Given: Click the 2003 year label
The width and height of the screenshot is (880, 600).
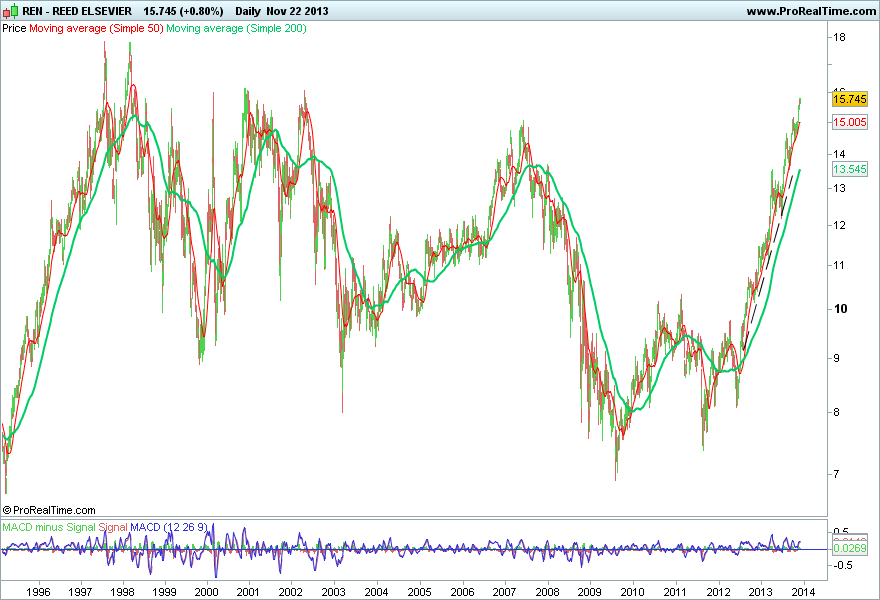Looking at the screenshot, I should click(333, 592).
